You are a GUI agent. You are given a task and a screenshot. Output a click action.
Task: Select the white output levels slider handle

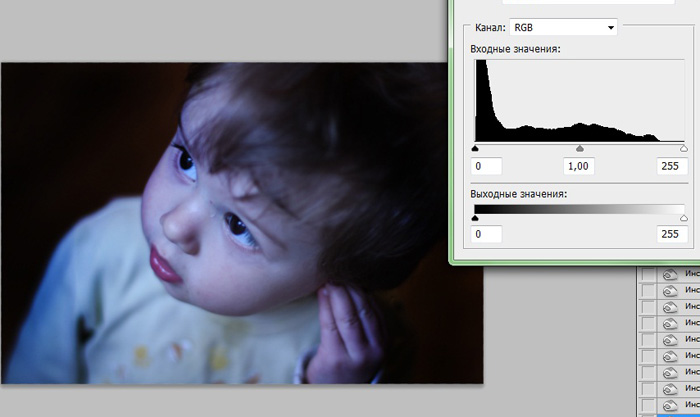pyautogui.click(x=683, y=217)
